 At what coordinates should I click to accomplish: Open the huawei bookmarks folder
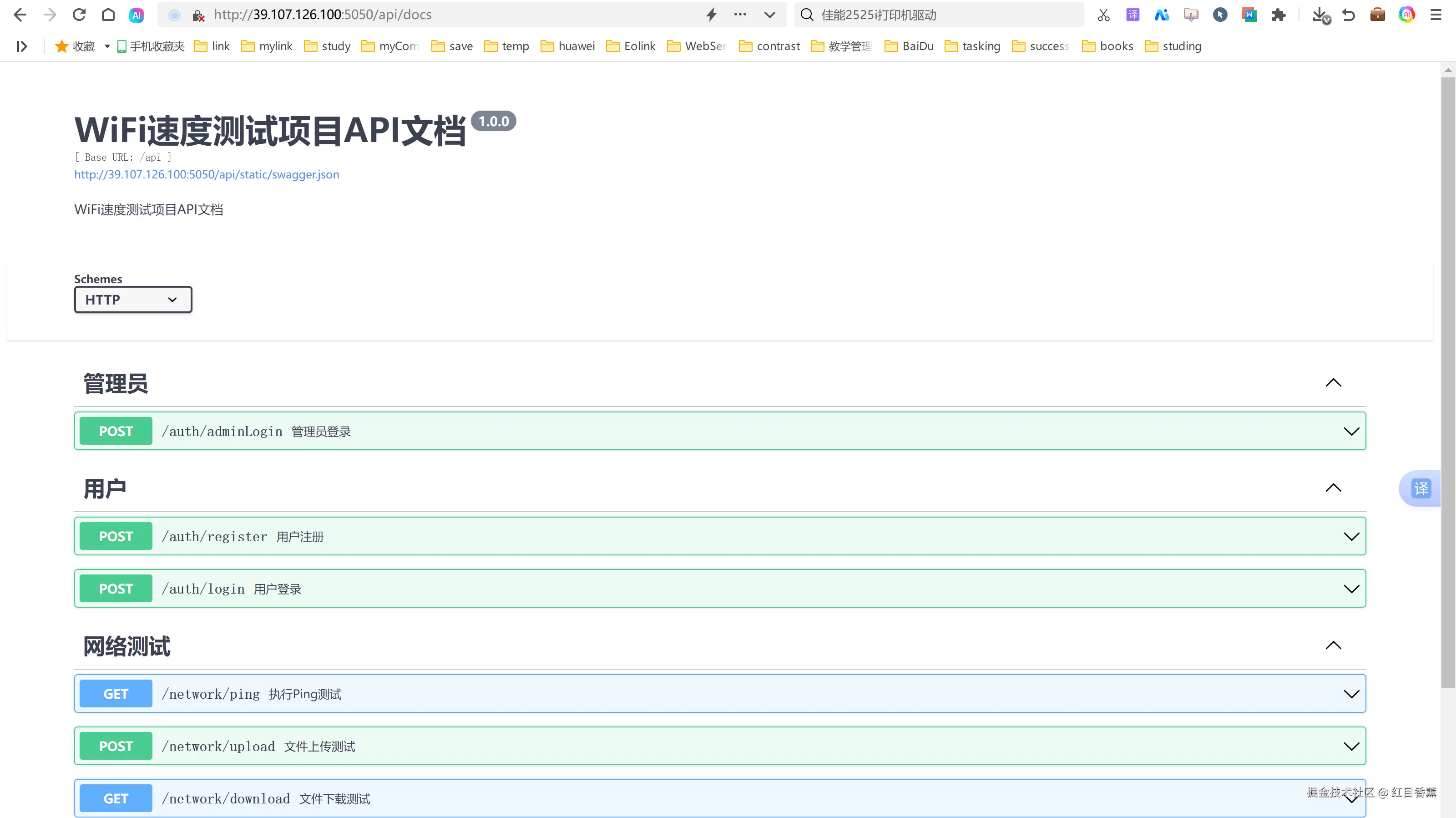point(567,46)
